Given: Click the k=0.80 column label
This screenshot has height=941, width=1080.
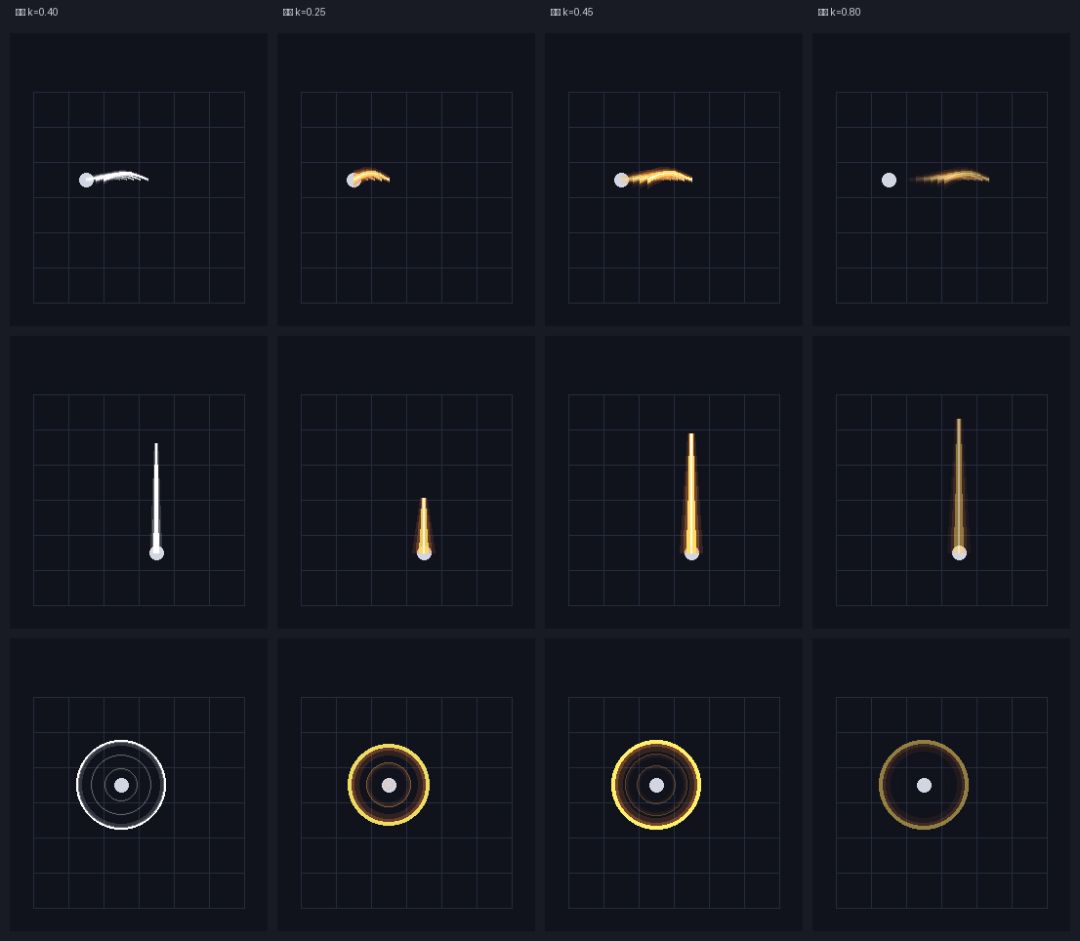Looking at the screenshot, I should click(x=839, y=12).
